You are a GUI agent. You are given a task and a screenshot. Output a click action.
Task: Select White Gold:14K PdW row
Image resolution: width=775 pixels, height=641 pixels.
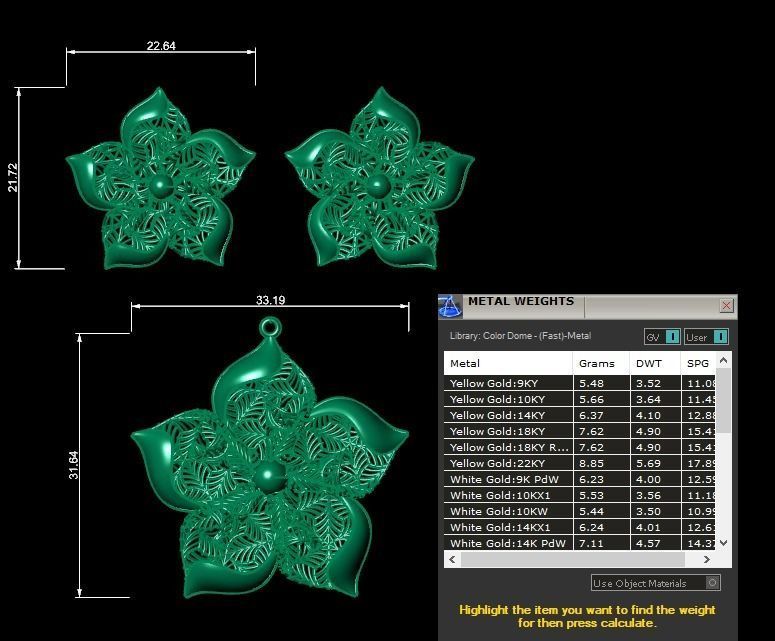(x=579, y=543)
